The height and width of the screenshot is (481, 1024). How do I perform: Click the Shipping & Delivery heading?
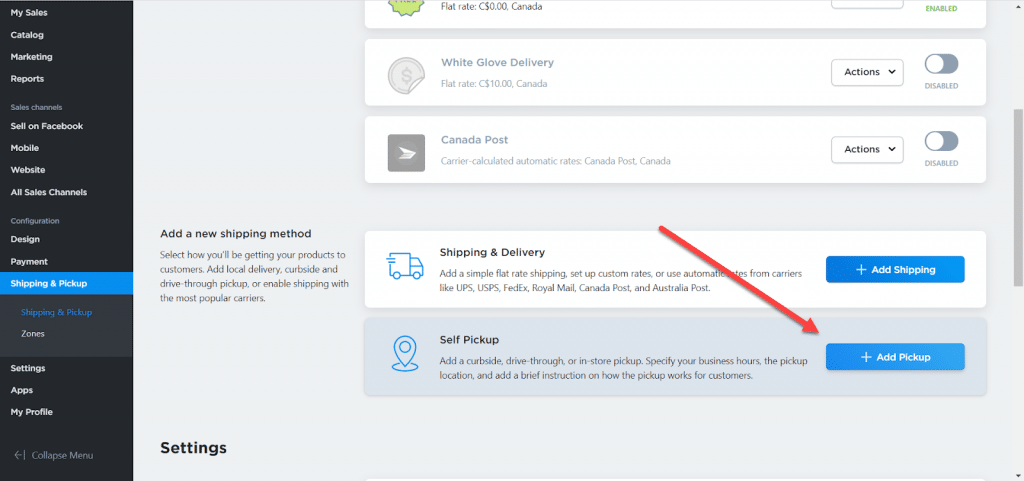point(492,252)
